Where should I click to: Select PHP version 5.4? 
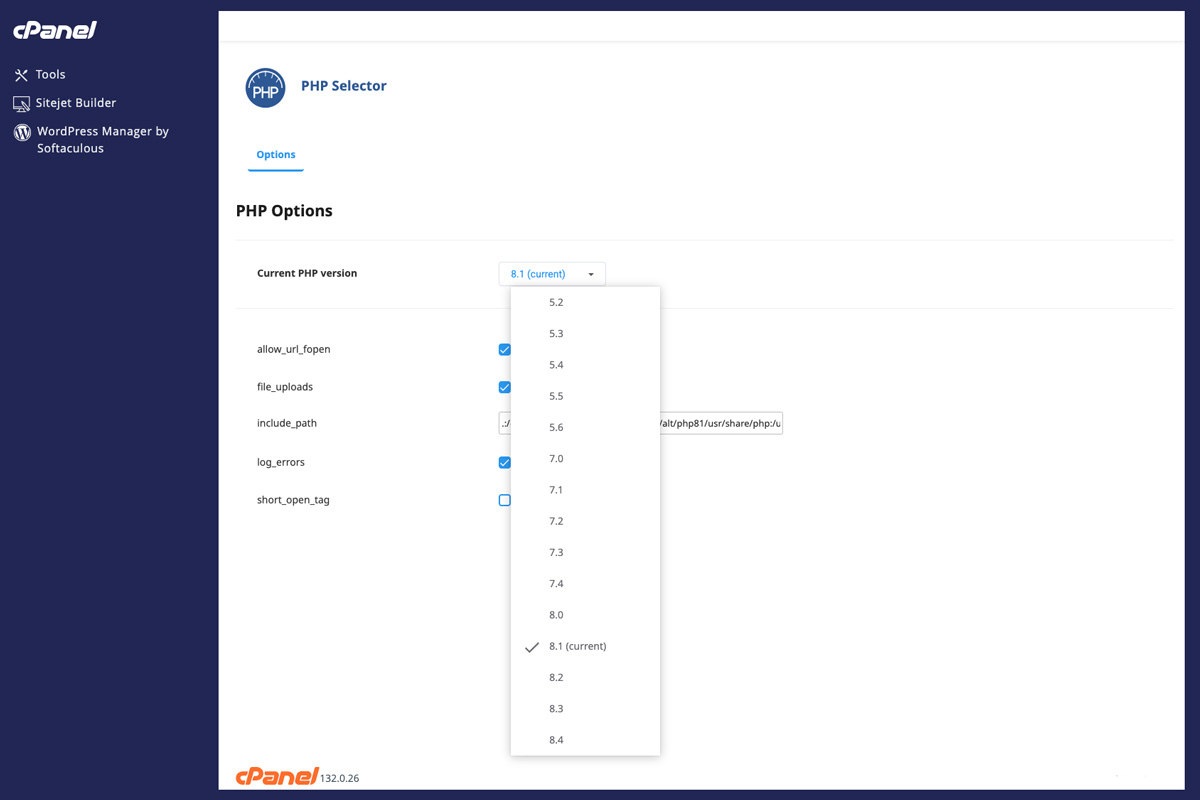click(x=585, y=365)
